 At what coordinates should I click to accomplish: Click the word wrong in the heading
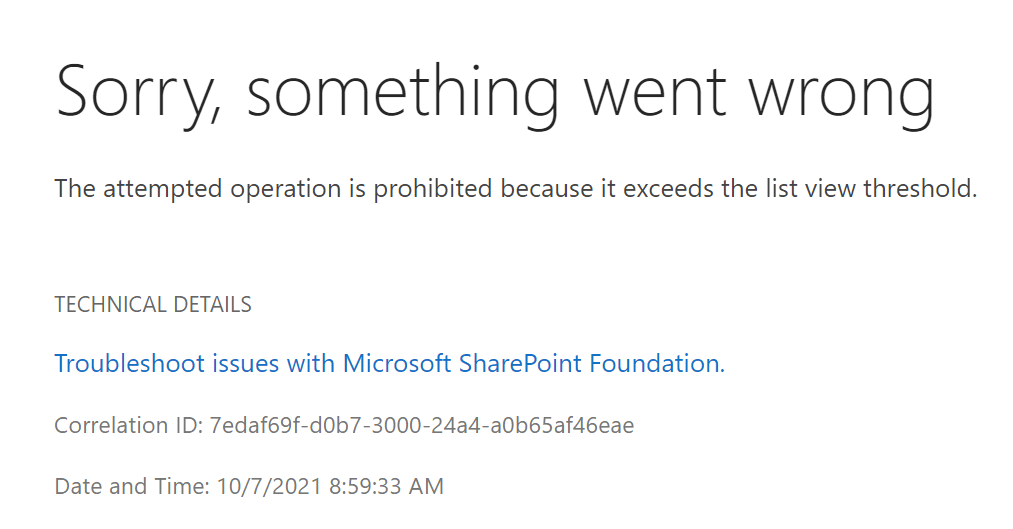pos(842,97)
